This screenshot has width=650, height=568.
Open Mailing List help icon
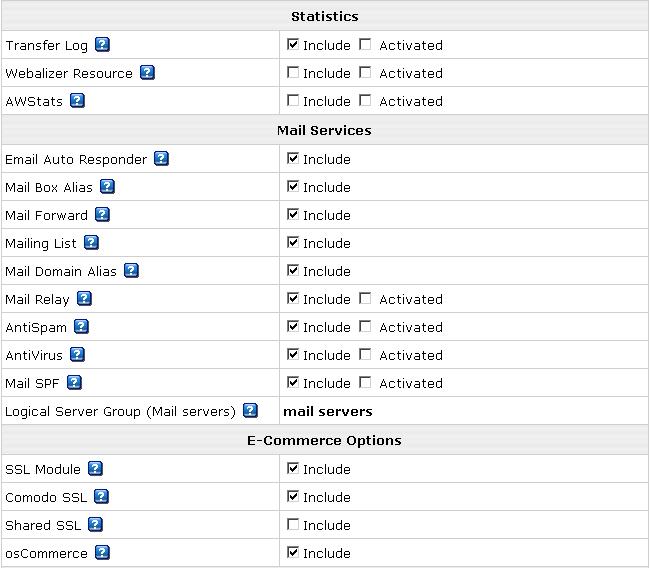(91, 242)
